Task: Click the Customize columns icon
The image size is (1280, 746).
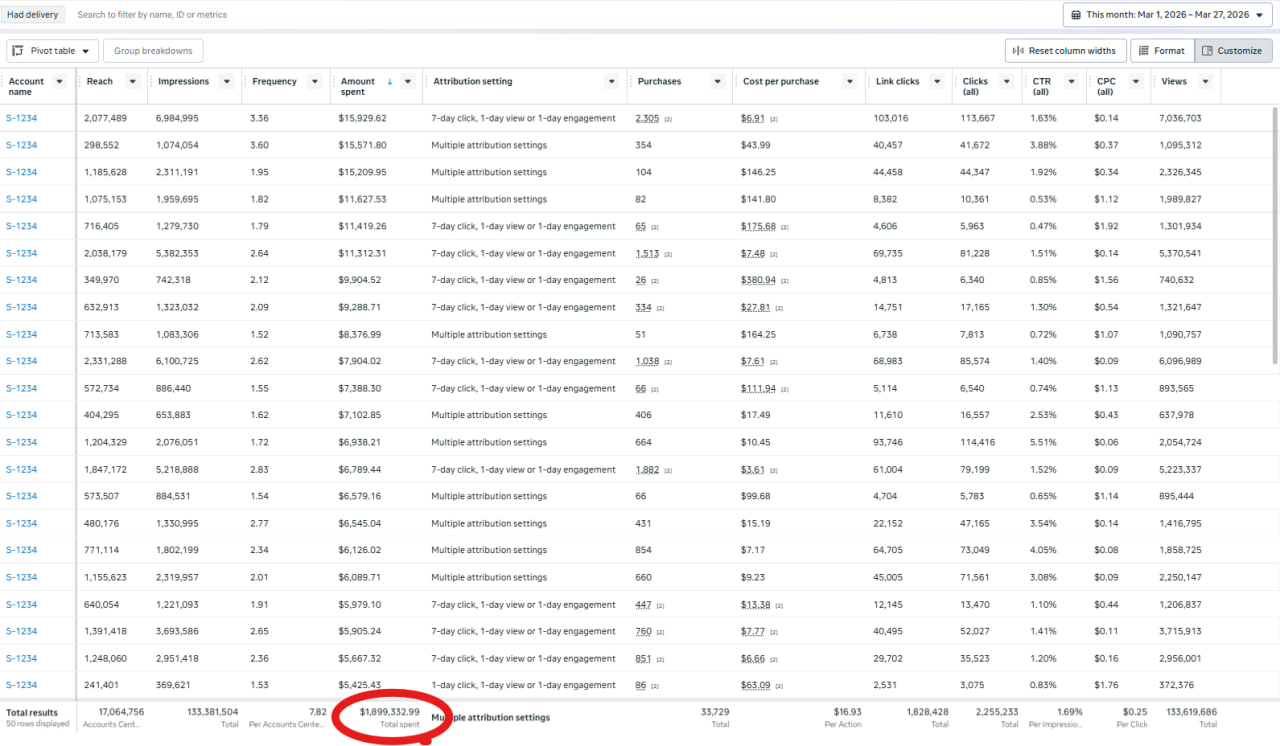Action: (1206, 51)
